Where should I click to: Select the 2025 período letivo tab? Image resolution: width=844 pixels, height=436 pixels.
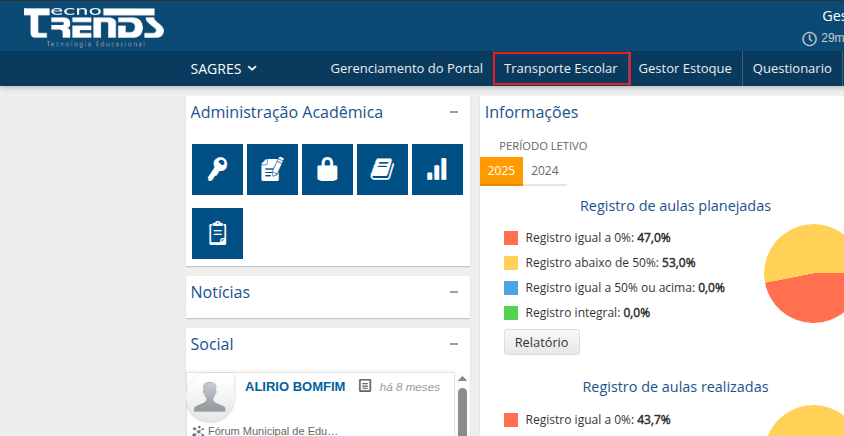point(501,171)
